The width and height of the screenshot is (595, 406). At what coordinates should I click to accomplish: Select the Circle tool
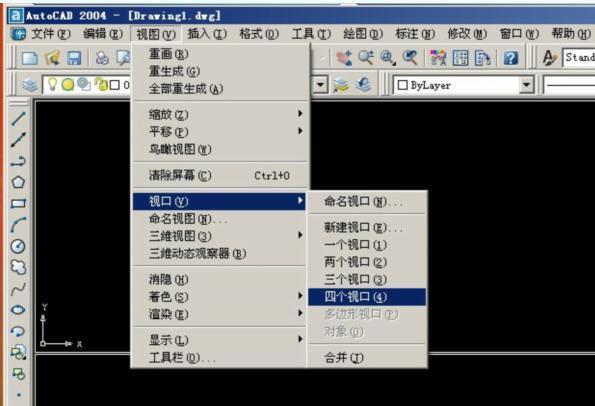[18, 246]
